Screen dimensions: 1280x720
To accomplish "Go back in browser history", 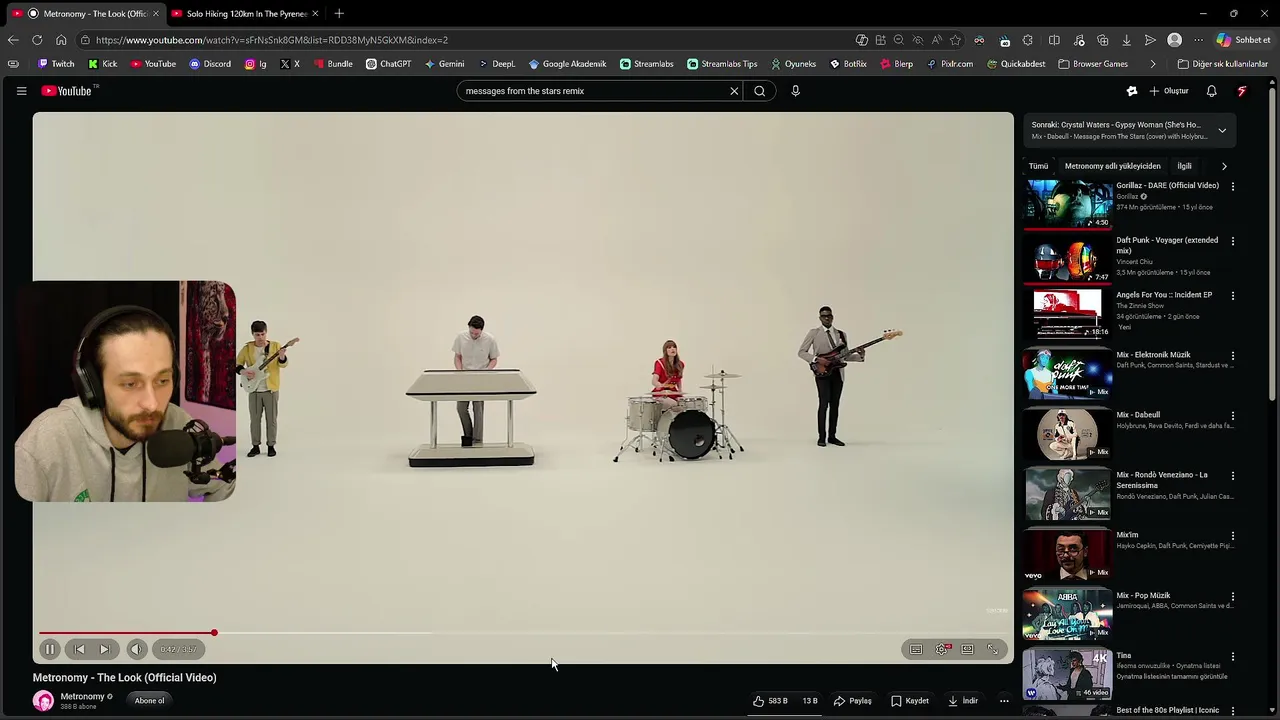I will [x=13, y=40].
